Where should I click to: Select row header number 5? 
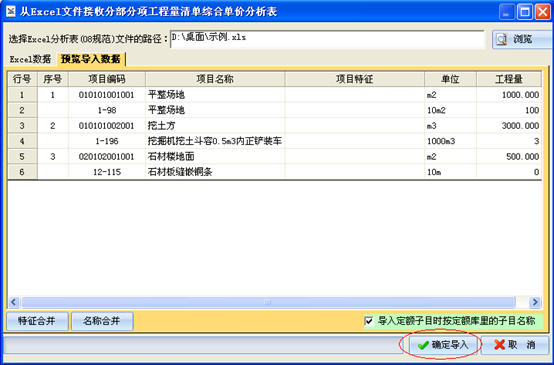22,157
